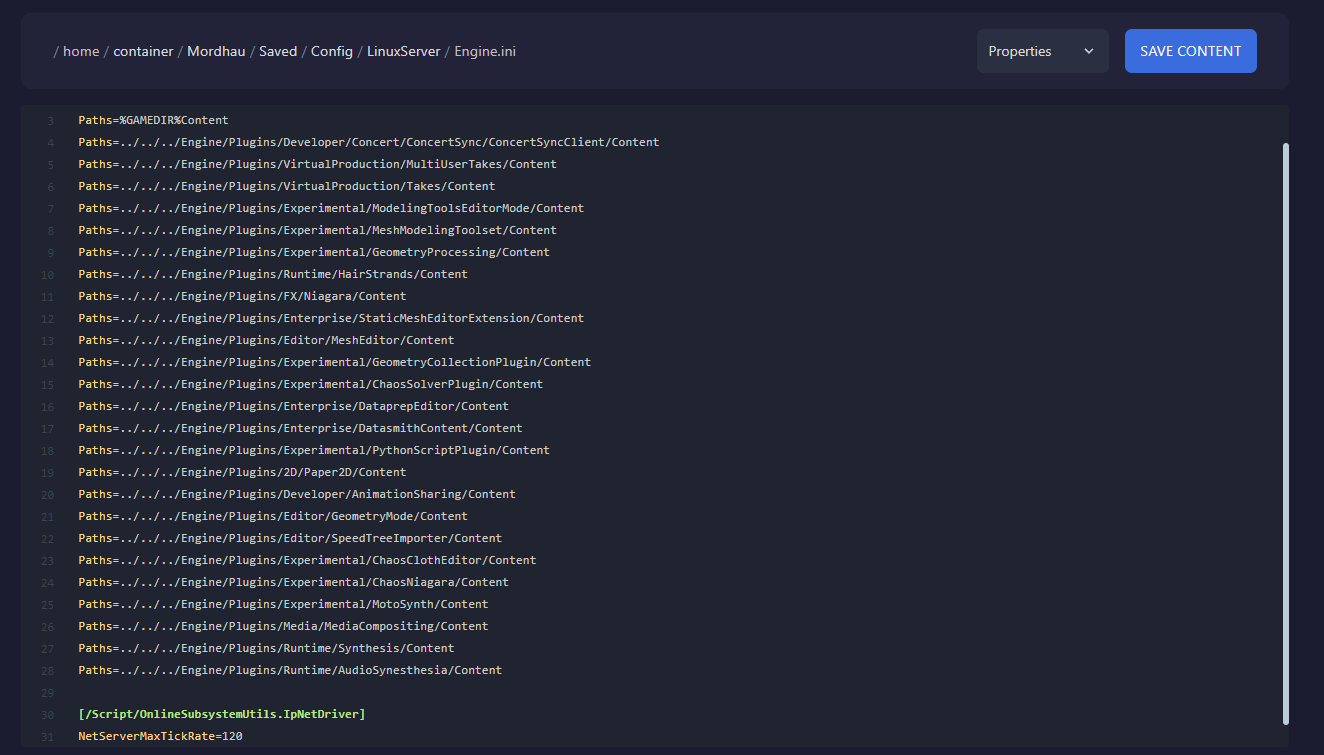Place cursor on Paths=%GAMEDIR%Content line
This screenshot has height=755, width=1324.
click(x=153, y=120)
